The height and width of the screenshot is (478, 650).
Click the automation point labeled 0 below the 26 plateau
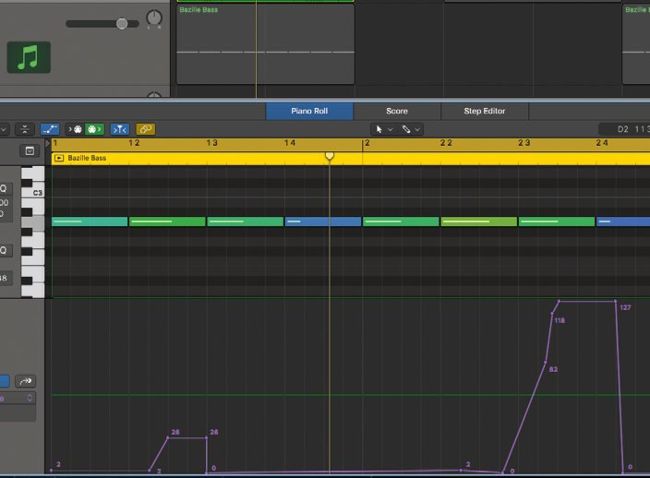[x=206, y=473]
